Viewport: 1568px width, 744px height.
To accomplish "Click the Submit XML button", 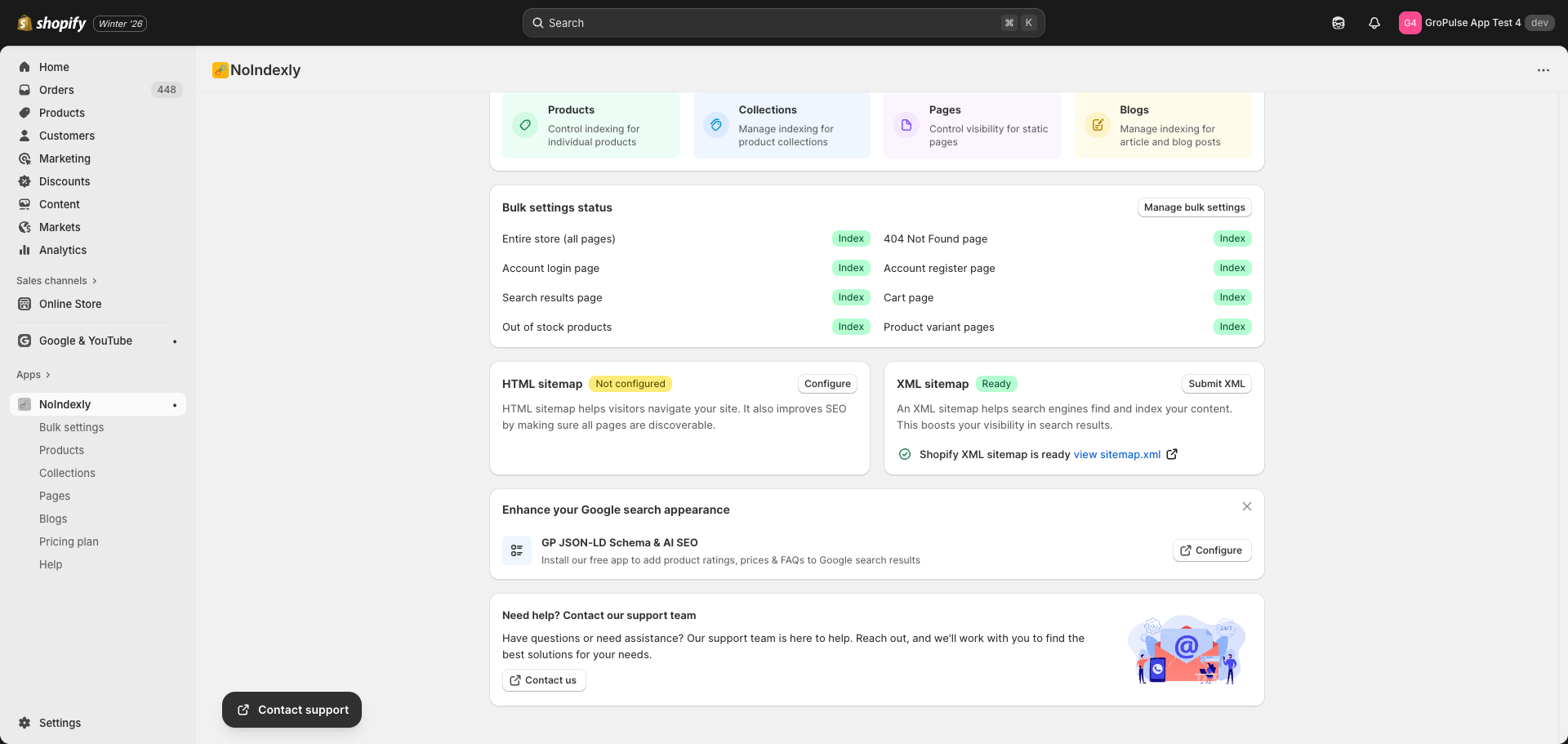I will tap(1216, 384).
